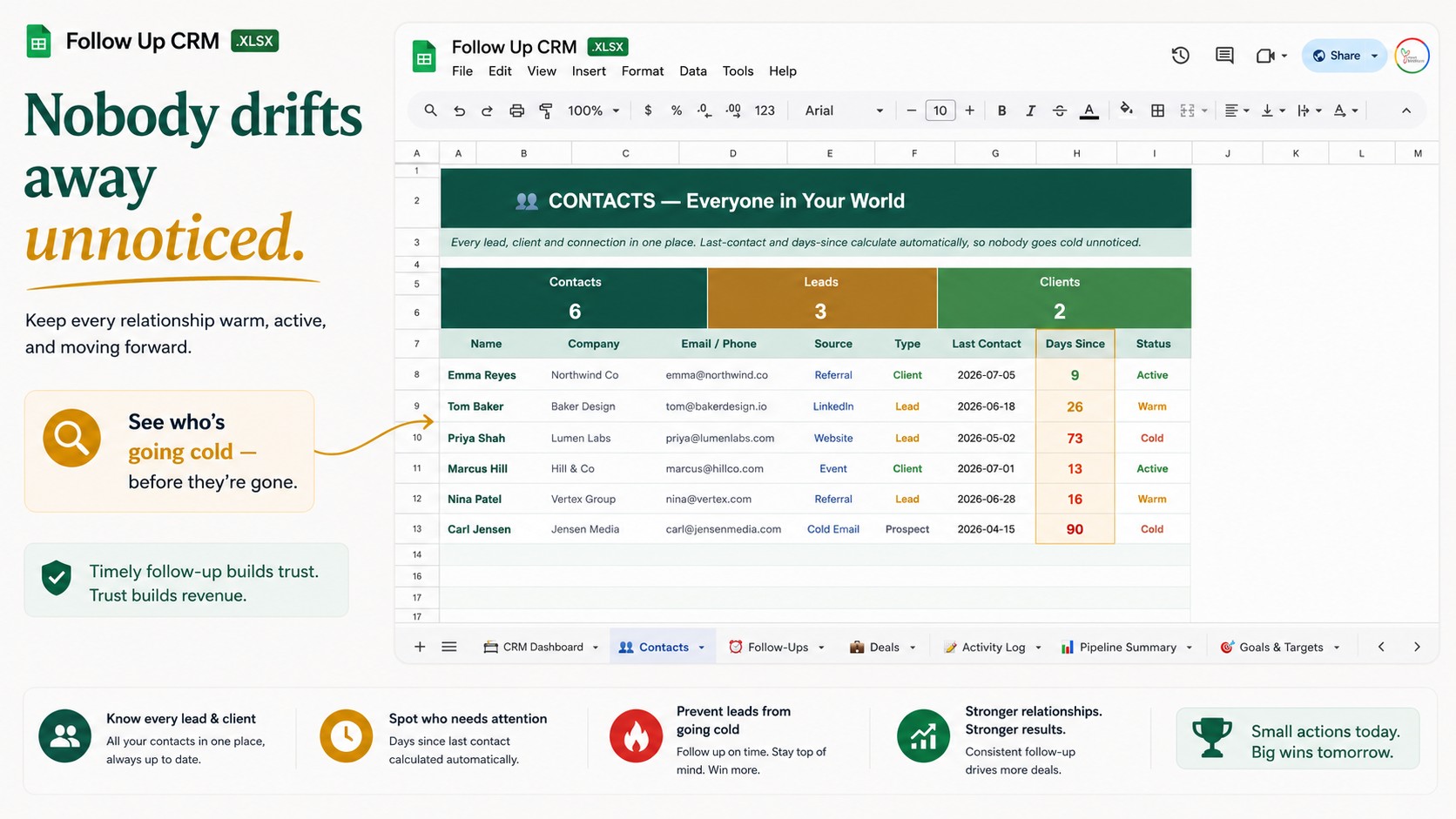
Task: Open the Format menu
Action: click(643, 71)
